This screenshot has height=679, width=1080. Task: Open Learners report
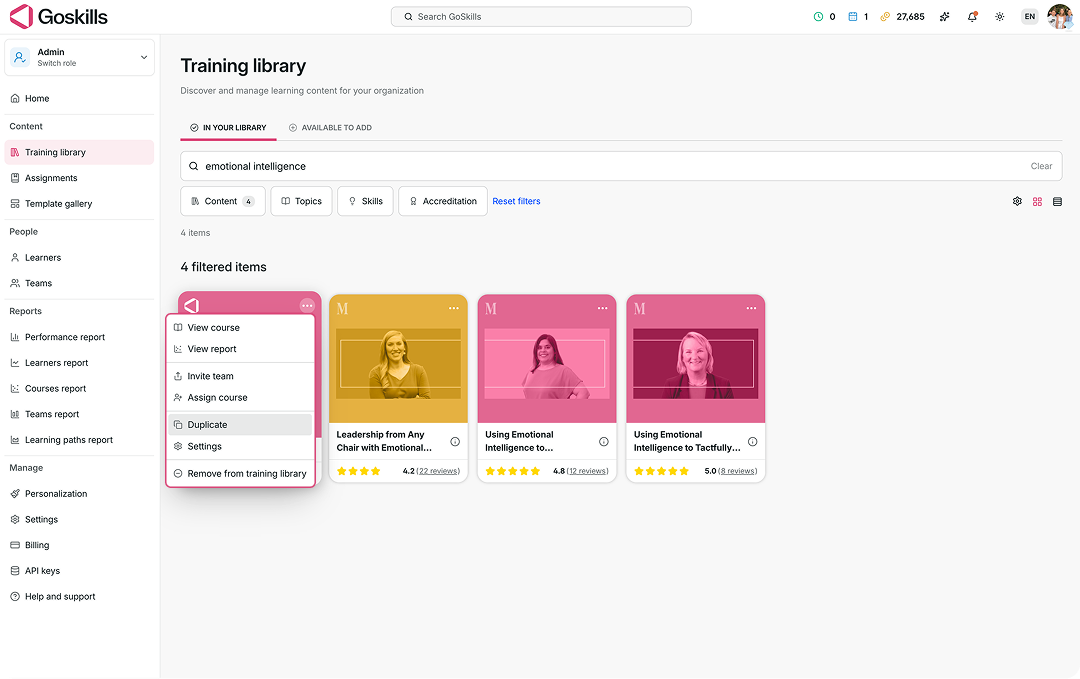pos(79,363)
